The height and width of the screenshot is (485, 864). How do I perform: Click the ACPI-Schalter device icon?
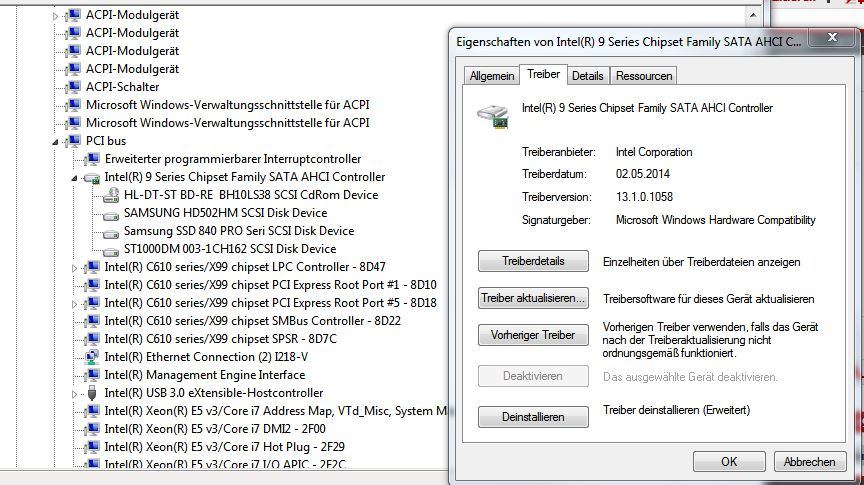[74, 87]
